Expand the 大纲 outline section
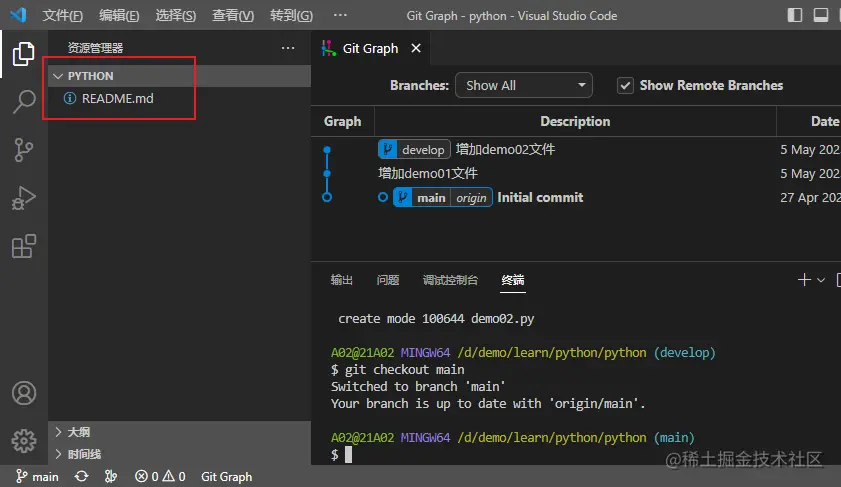841x487 pixels. point(180,432)
